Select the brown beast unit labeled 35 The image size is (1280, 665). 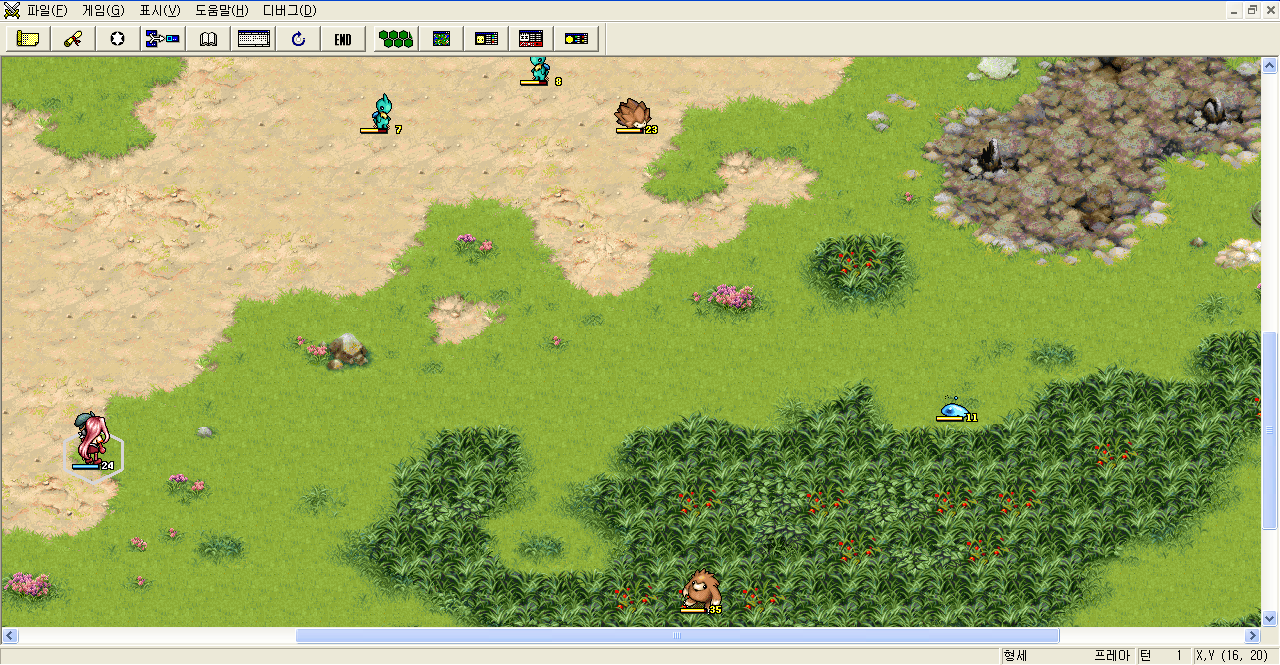tap(701, 591)
